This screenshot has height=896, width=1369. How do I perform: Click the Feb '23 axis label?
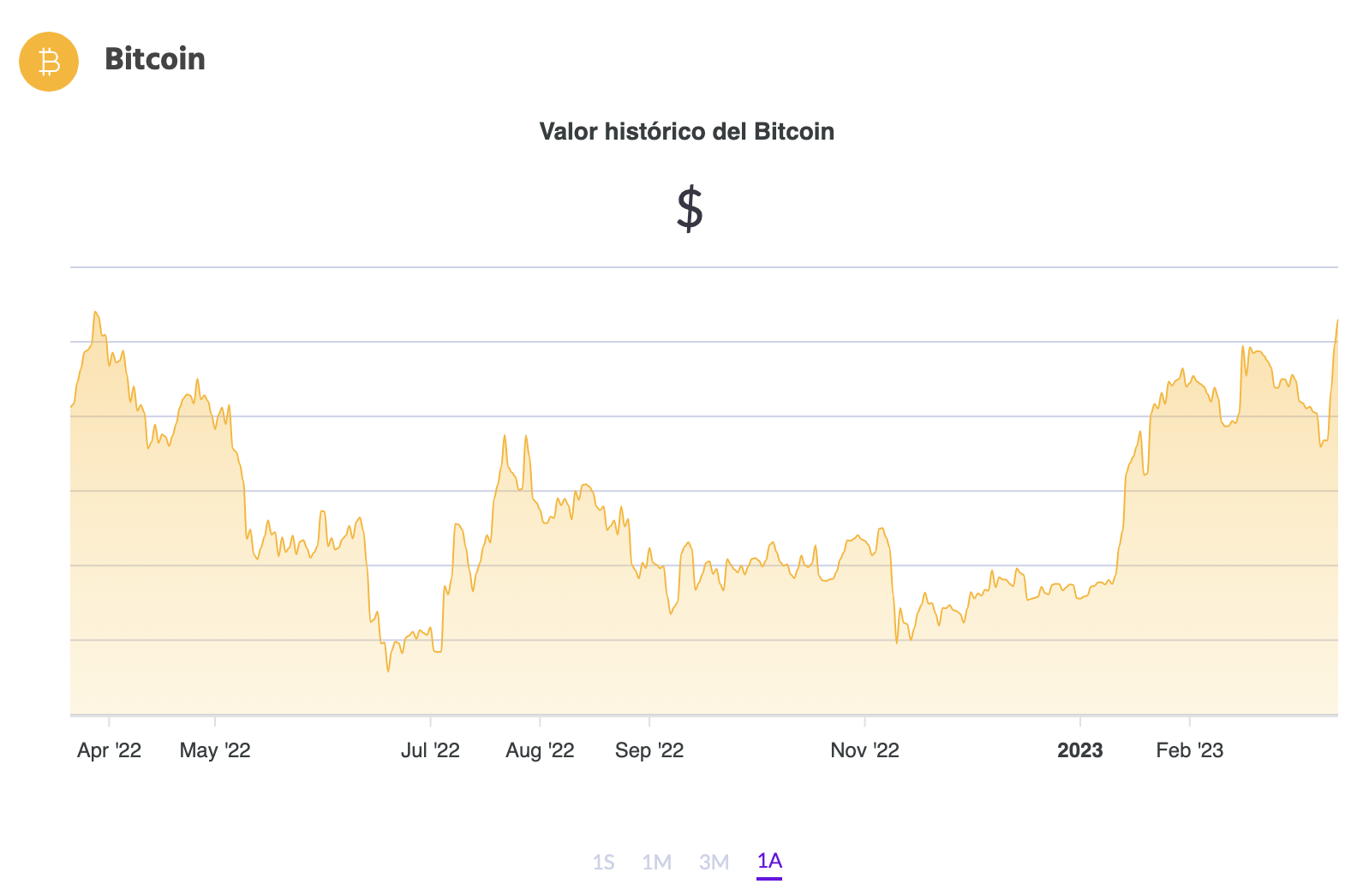[1189, 750]
